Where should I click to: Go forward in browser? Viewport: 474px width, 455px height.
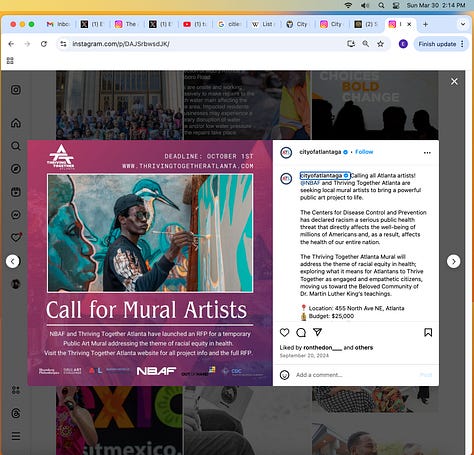(x=27, y=44)
